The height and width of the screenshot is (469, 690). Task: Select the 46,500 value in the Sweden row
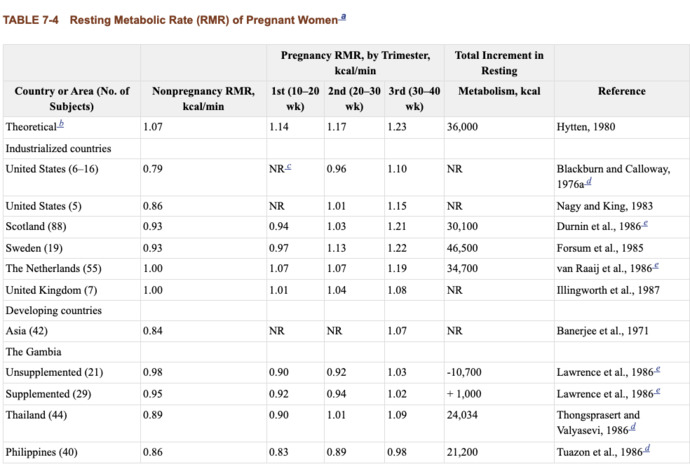click(x=462, y=248)
